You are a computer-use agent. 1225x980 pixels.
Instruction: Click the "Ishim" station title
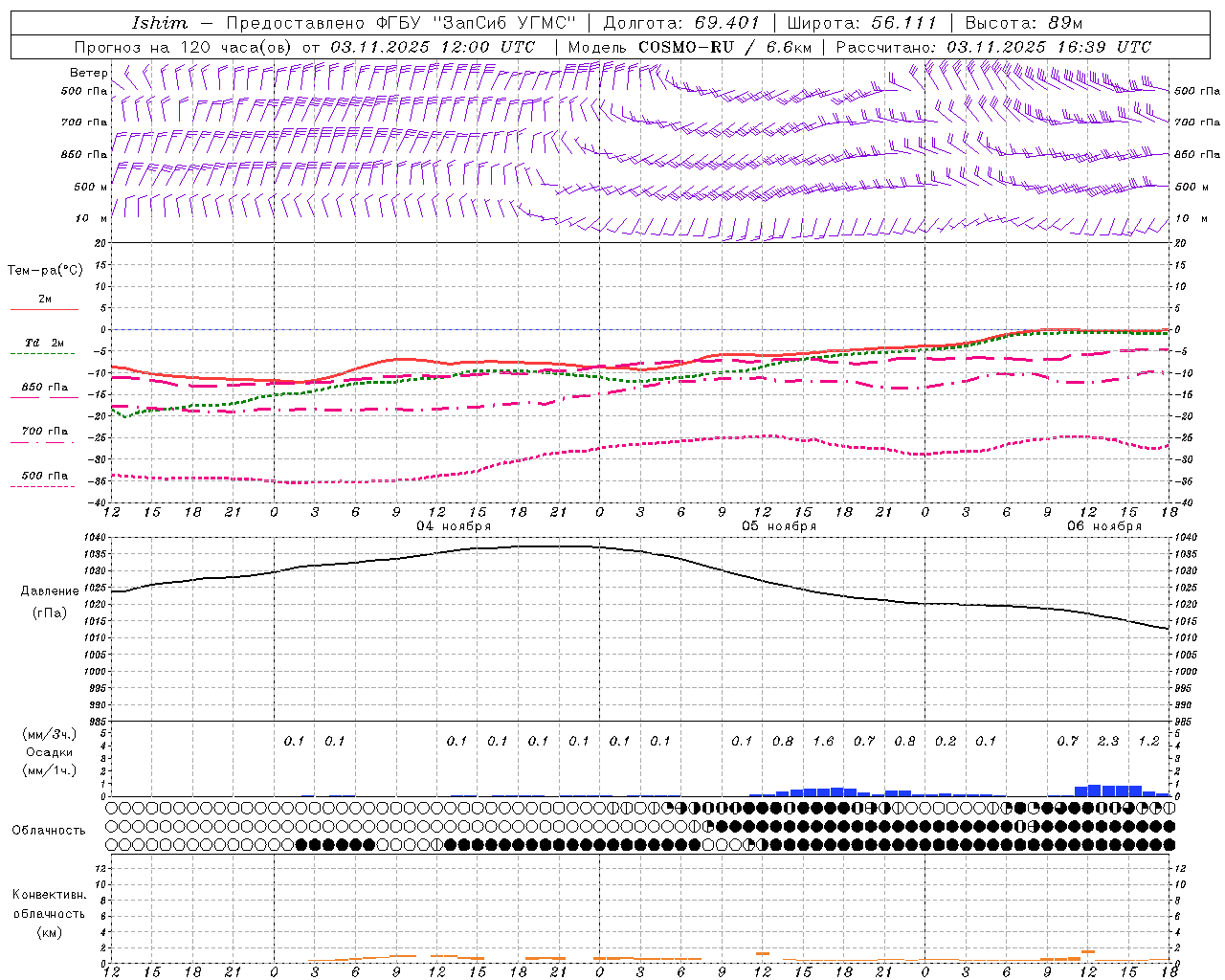[x=160, y=23]
